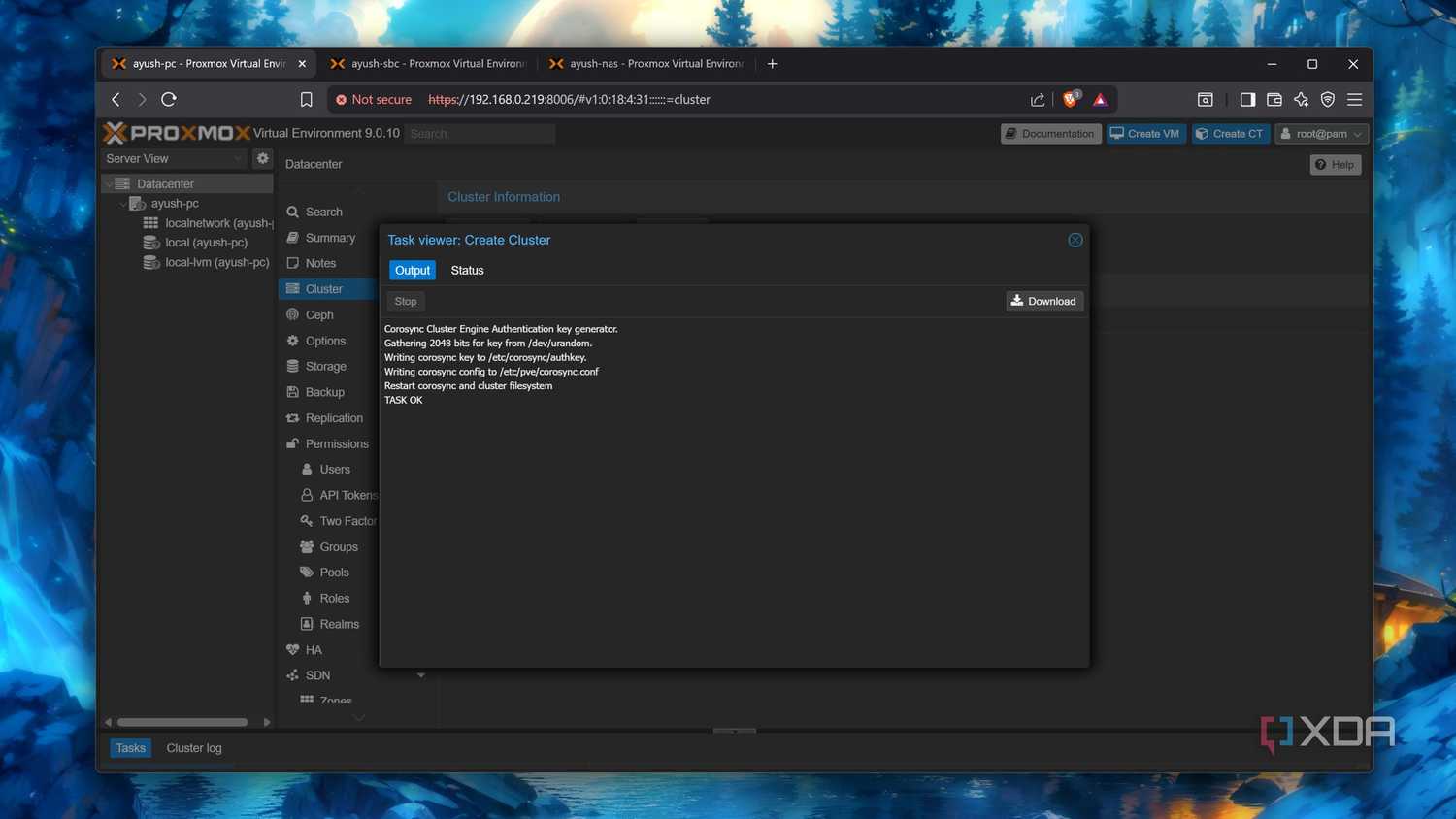Collapse the Datacenter tree node
The image size is (1456, 819).
point(108,183)
